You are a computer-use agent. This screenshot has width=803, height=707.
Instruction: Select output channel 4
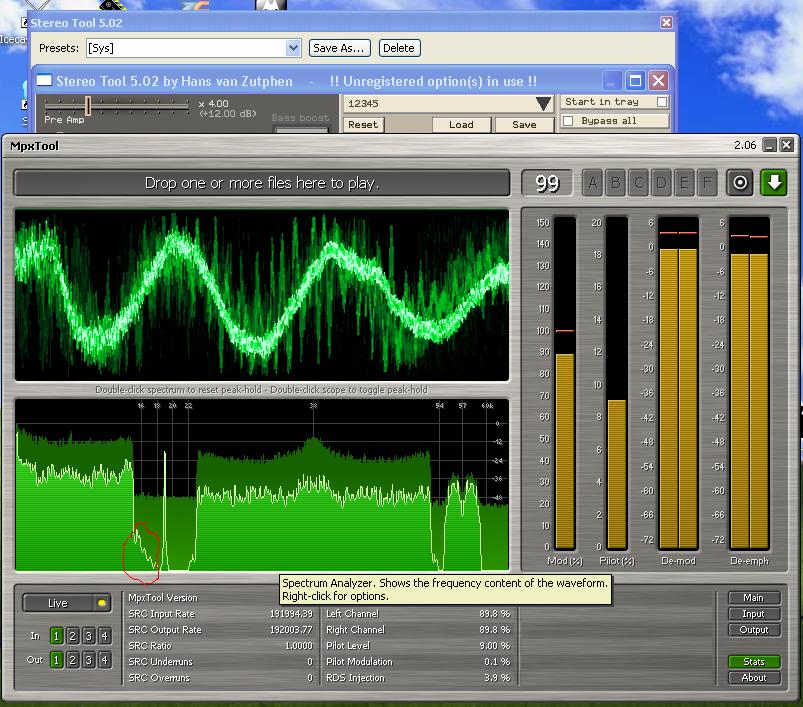pyautogui.click(x=104, y=660)
